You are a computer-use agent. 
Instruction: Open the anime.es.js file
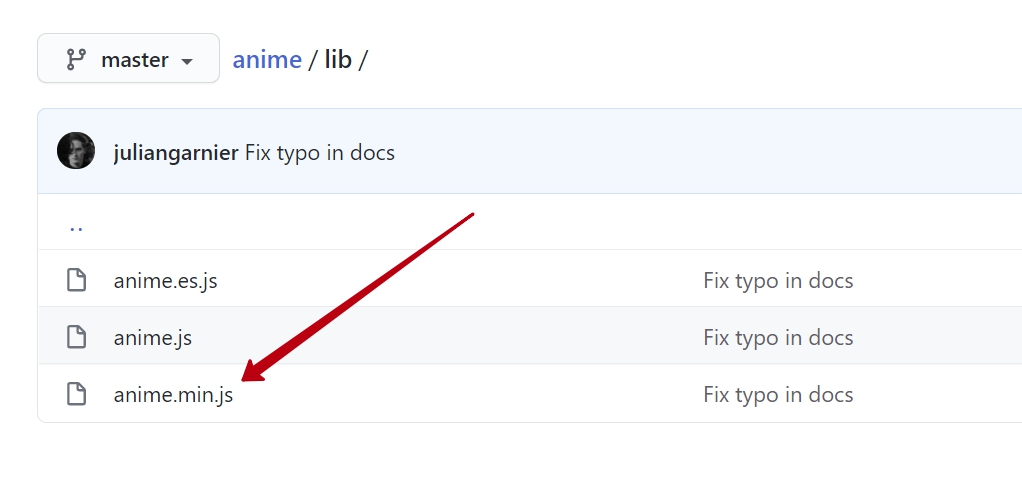pos(166,280)
